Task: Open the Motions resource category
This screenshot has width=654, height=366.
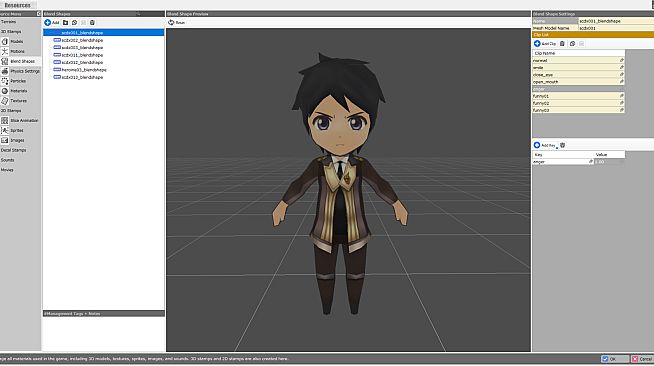Action: [x=20, y=51]
